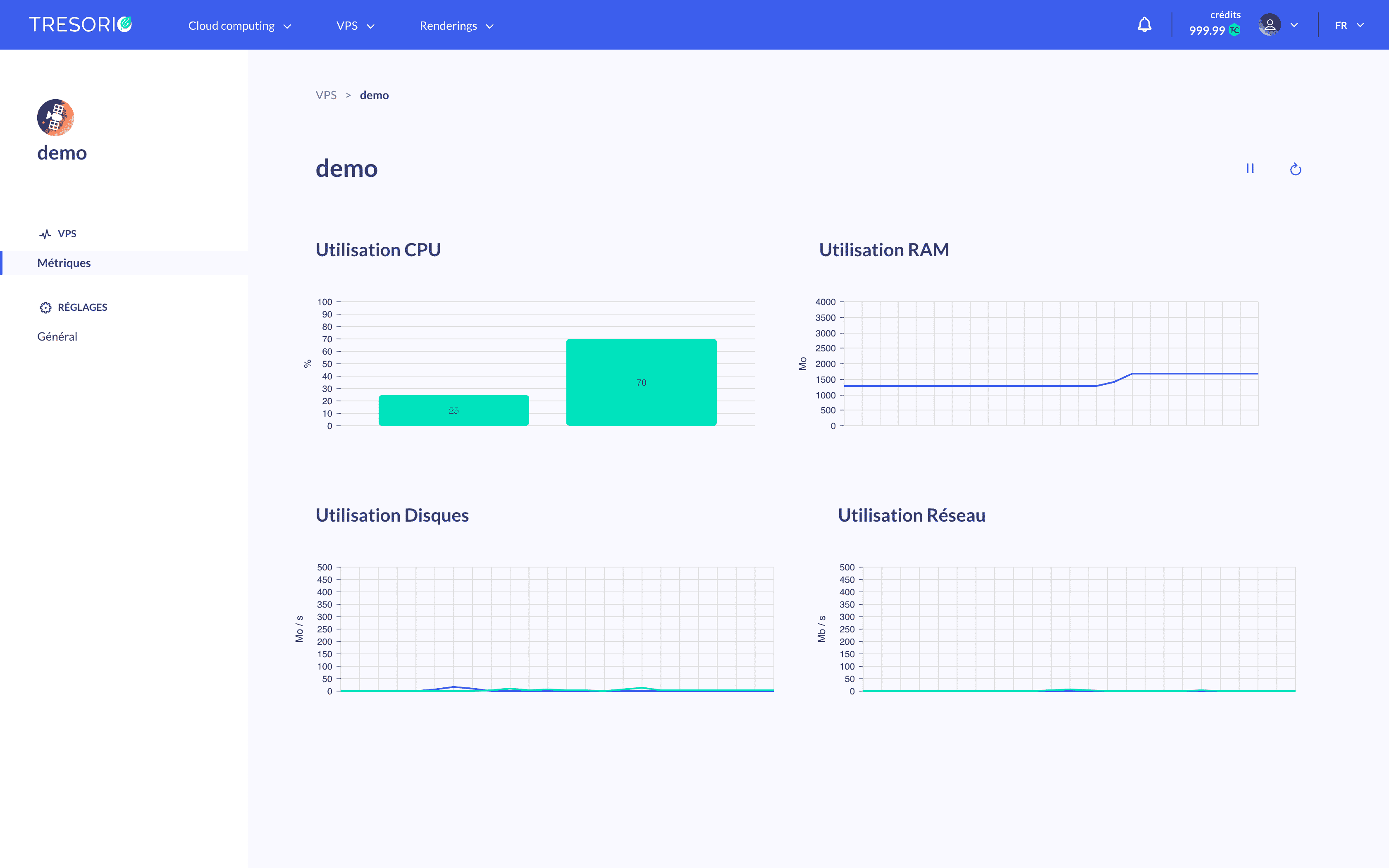This screenshot has height=868, width=1389.
Task: Click the CPU bar labeled 25
Action: [453, 410]
